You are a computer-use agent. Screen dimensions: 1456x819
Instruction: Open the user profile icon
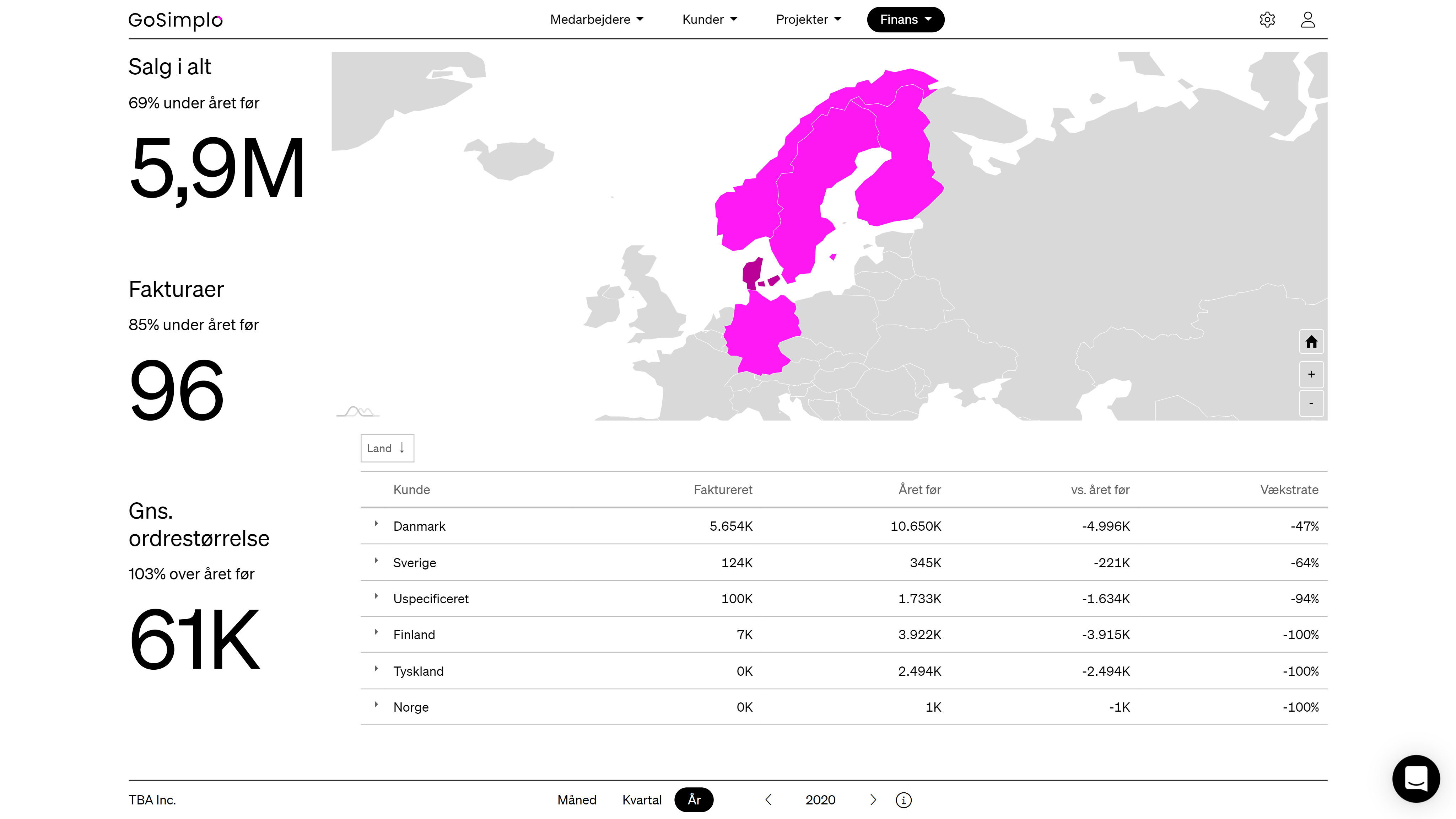click(x=1307, y=20)
